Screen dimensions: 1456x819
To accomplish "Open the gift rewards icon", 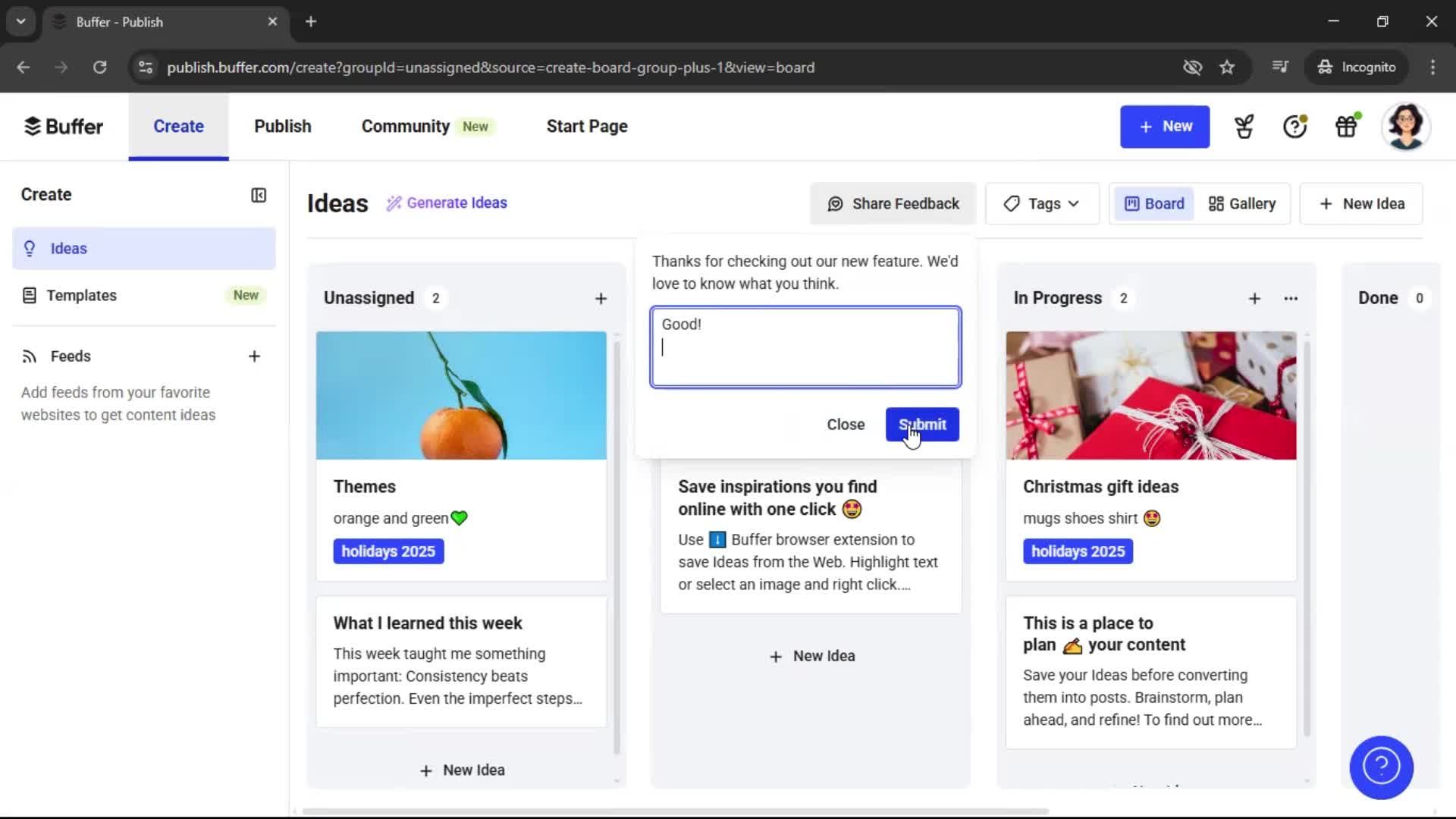I will pos(1347,126).
